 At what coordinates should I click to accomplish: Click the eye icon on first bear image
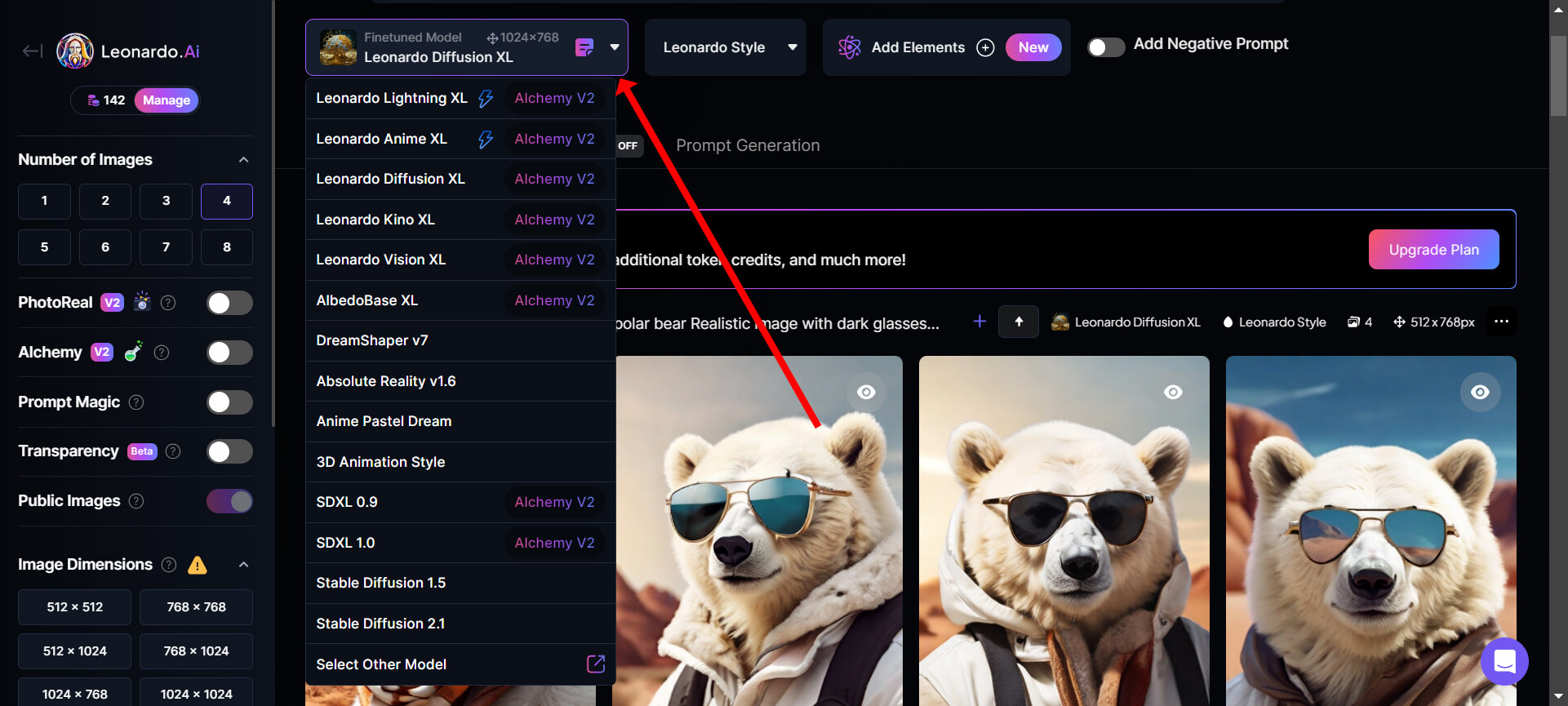click(866, 393)
